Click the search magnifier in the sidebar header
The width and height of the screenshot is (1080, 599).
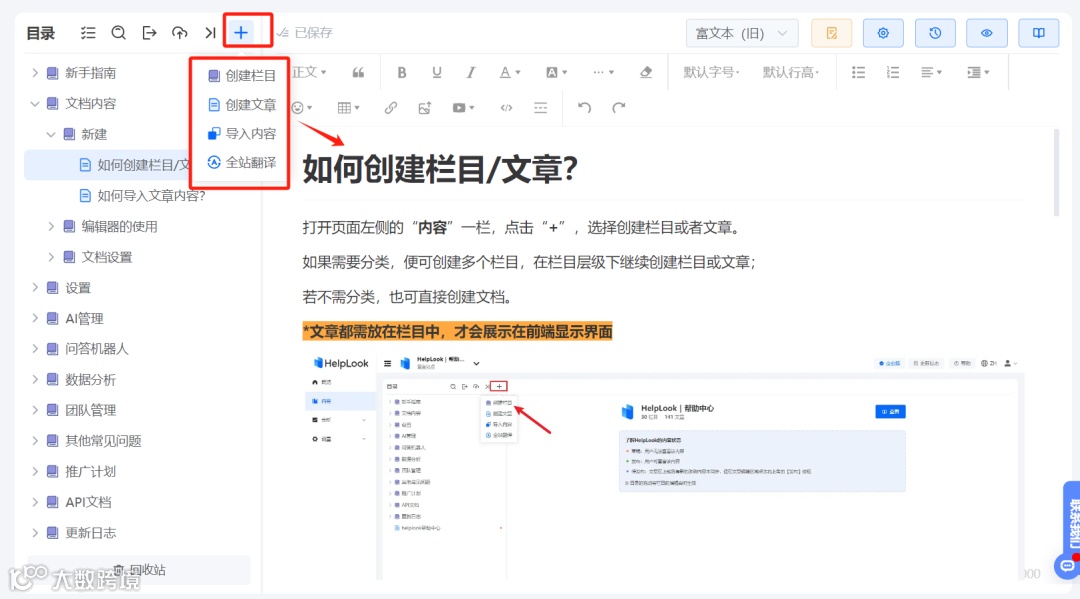pos(118,32)
